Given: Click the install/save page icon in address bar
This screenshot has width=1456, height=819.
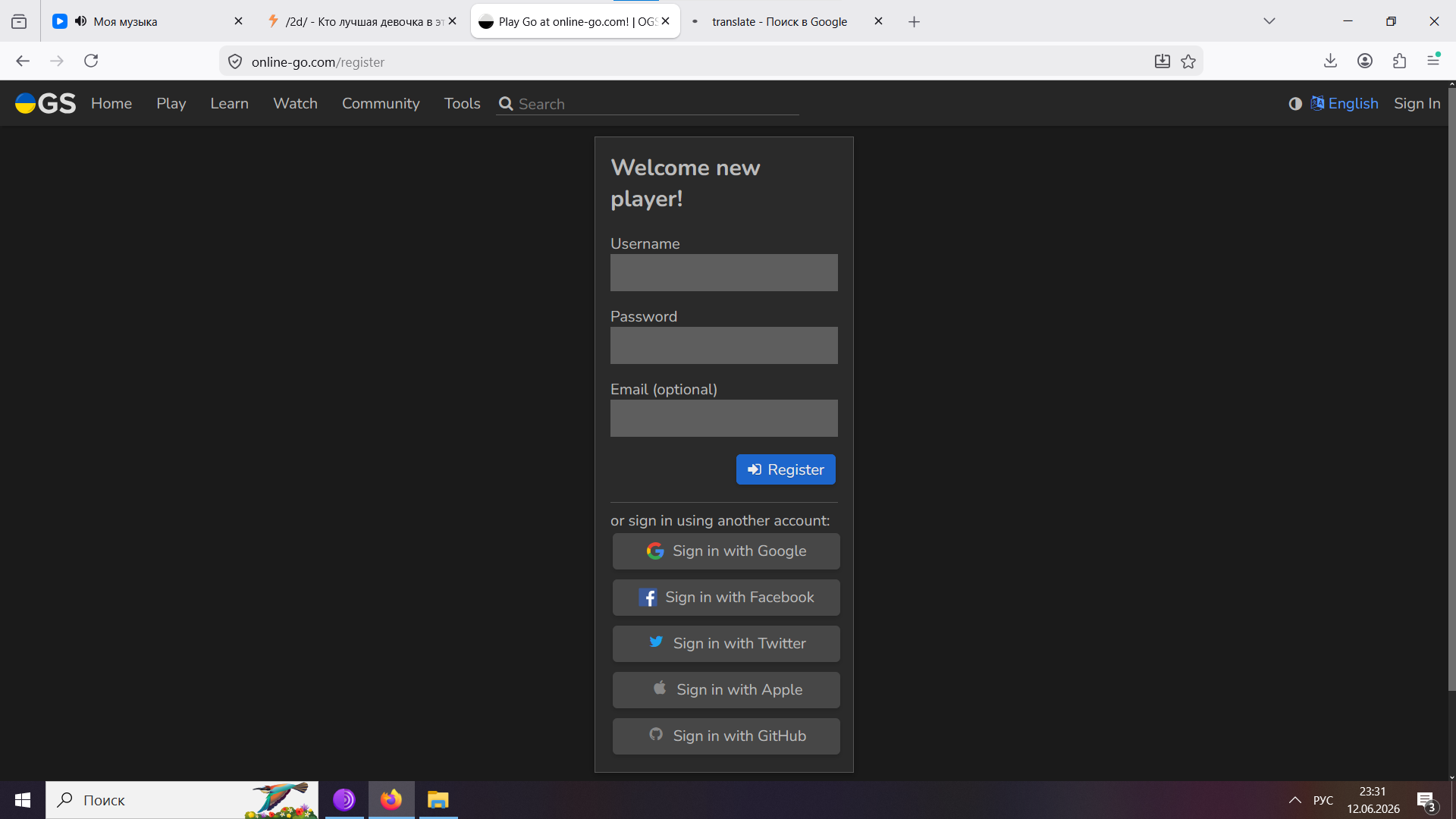Looking at the screenshot, I should (1163, 62).
